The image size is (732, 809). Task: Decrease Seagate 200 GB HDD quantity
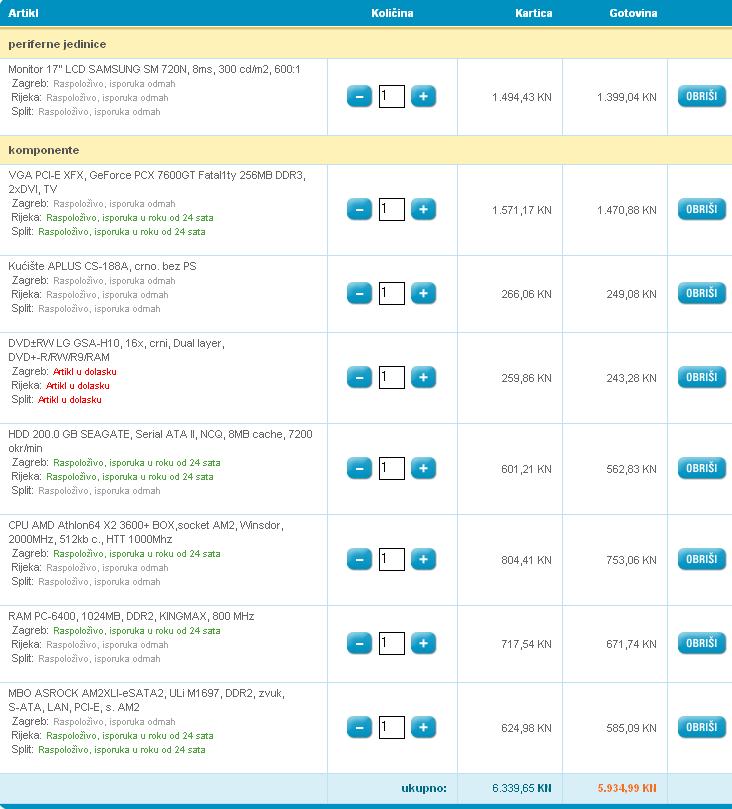pos(360,469)
